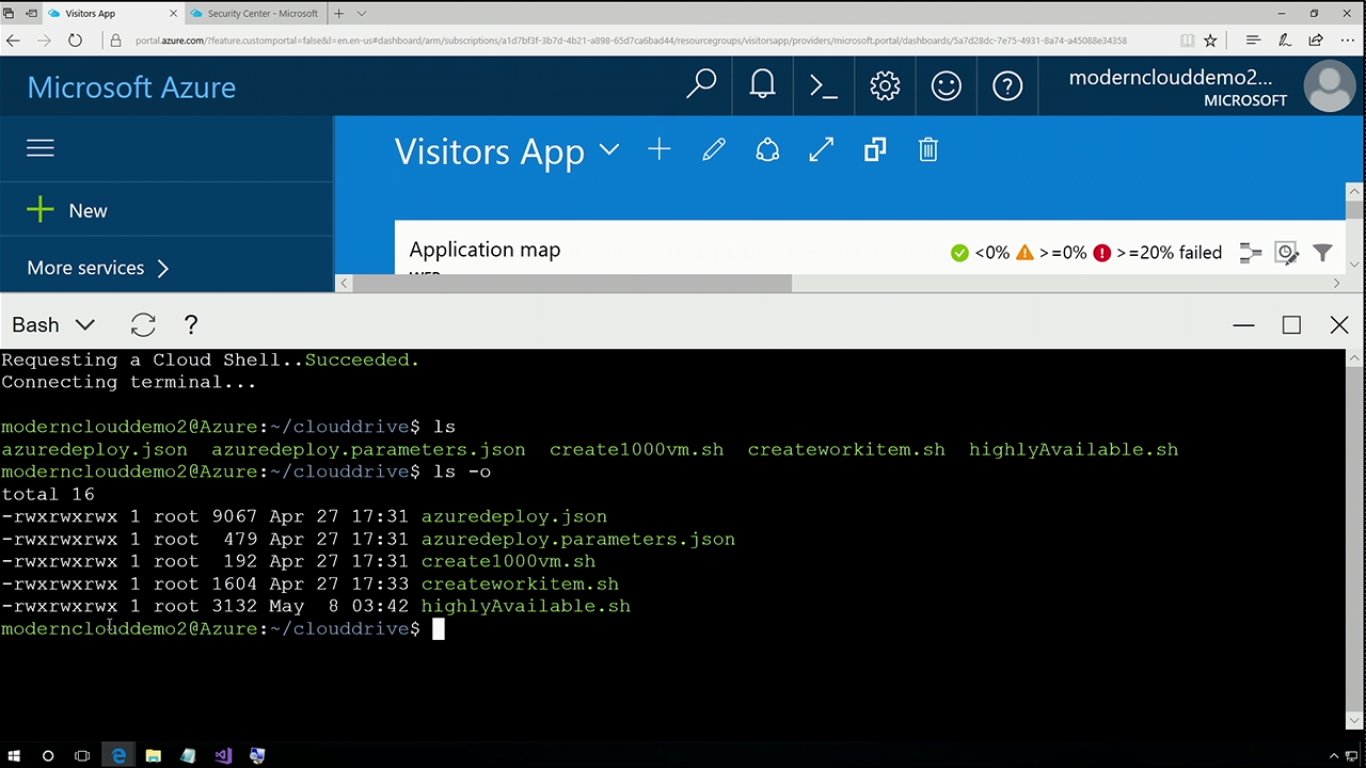The height and width of the screenshot is (768, 1366).
Task: Enter dashboard fullscreen mode
Action: 821,150
